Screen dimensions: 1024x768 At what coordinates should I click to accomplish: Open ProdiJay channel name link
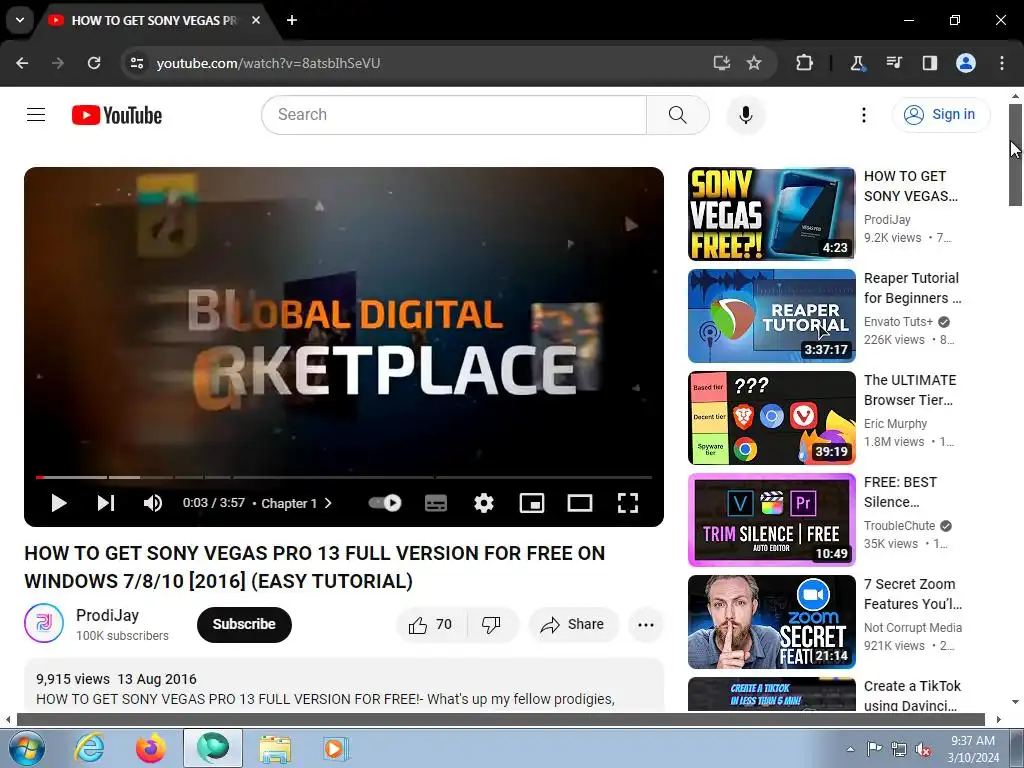click(107, 615)
